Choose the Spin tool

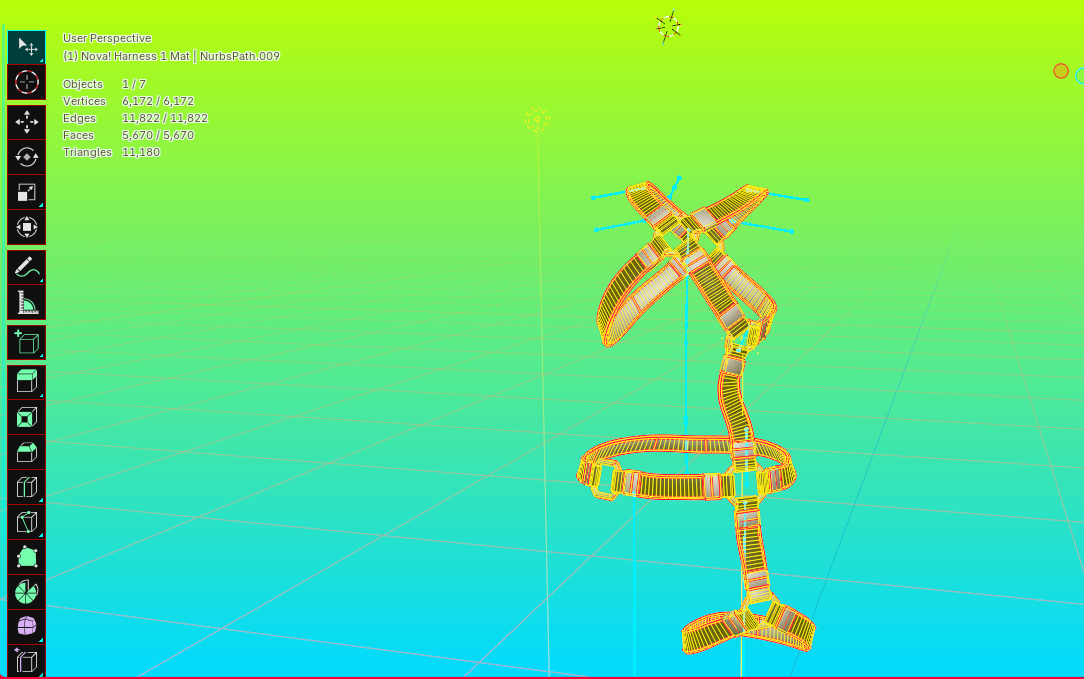coord(26,592)
